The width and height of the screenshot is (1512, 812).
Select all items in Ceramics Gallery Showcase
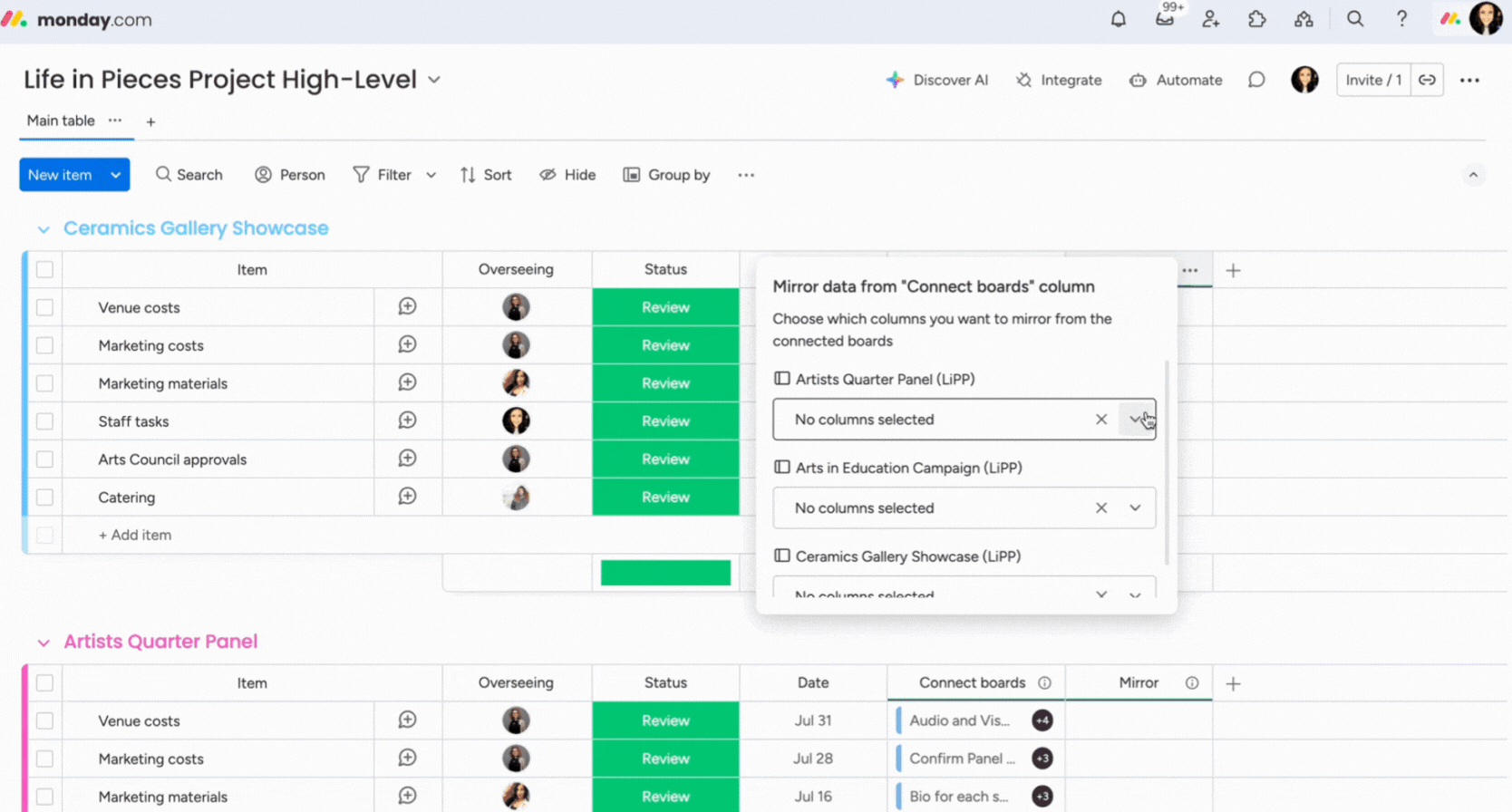44,269
